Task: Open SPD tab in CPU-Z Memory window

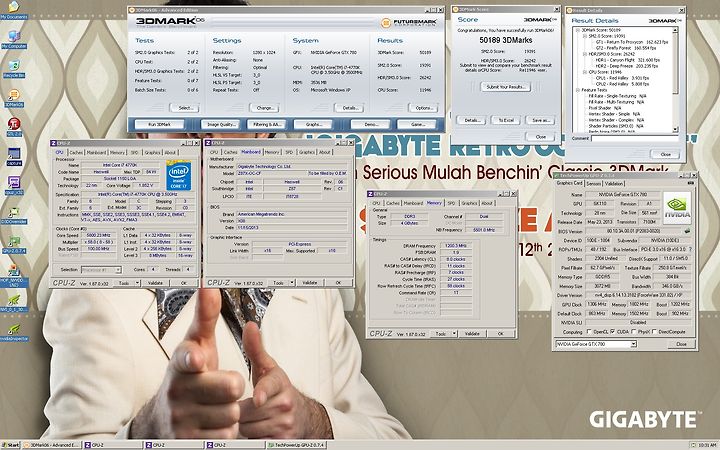Action: (x=451, y=203)
